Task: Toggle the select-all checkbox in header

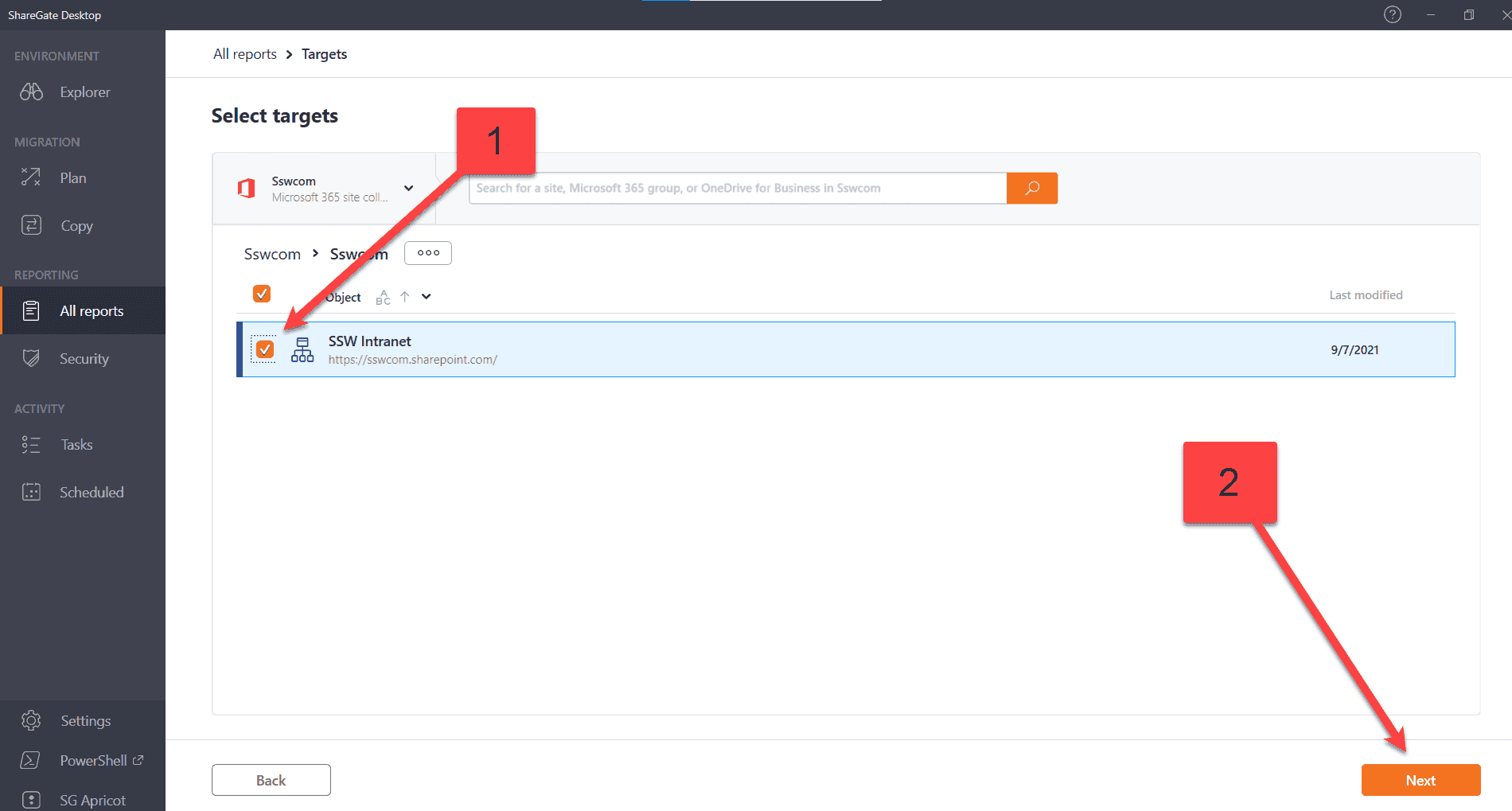Action: click(x=262, y=294)
